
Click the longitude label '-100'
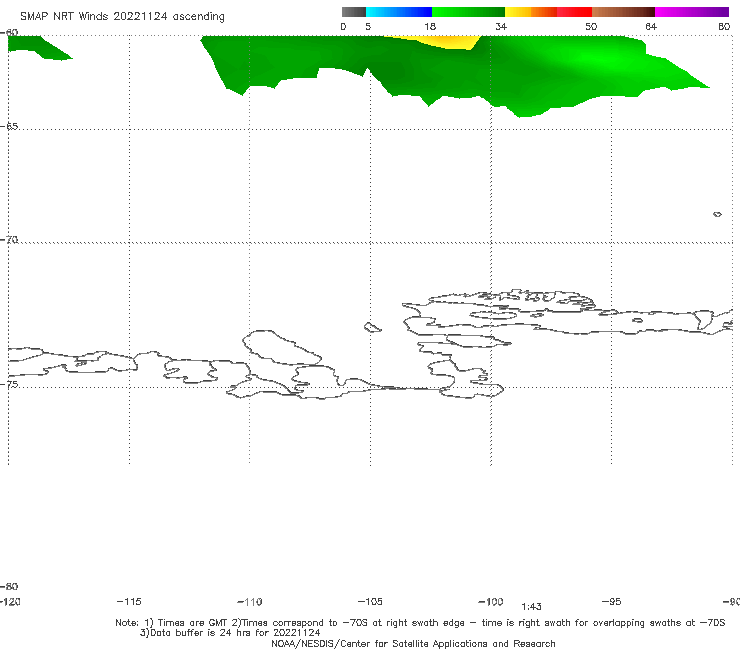click(491, 601)
